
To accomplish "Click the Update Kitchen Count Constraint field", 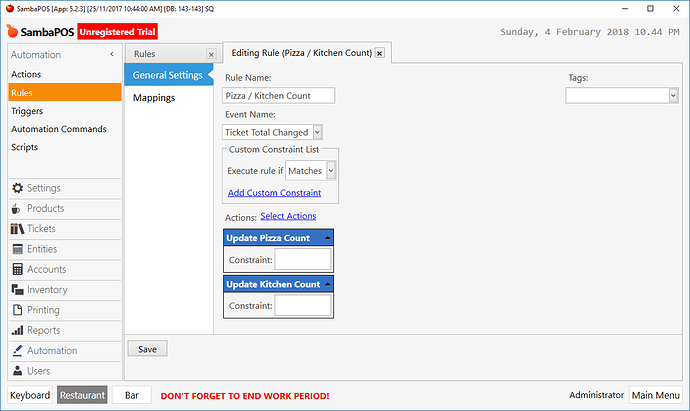I will pyautogui.click(x=303, y=305).
